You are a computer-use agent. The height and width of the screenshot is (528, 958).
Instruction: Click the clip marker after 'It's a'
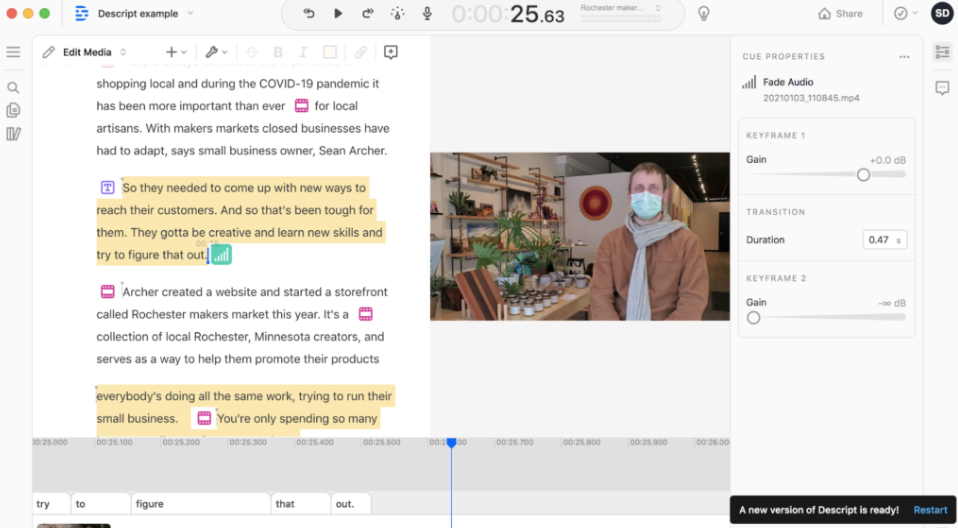tap(365, 314)
